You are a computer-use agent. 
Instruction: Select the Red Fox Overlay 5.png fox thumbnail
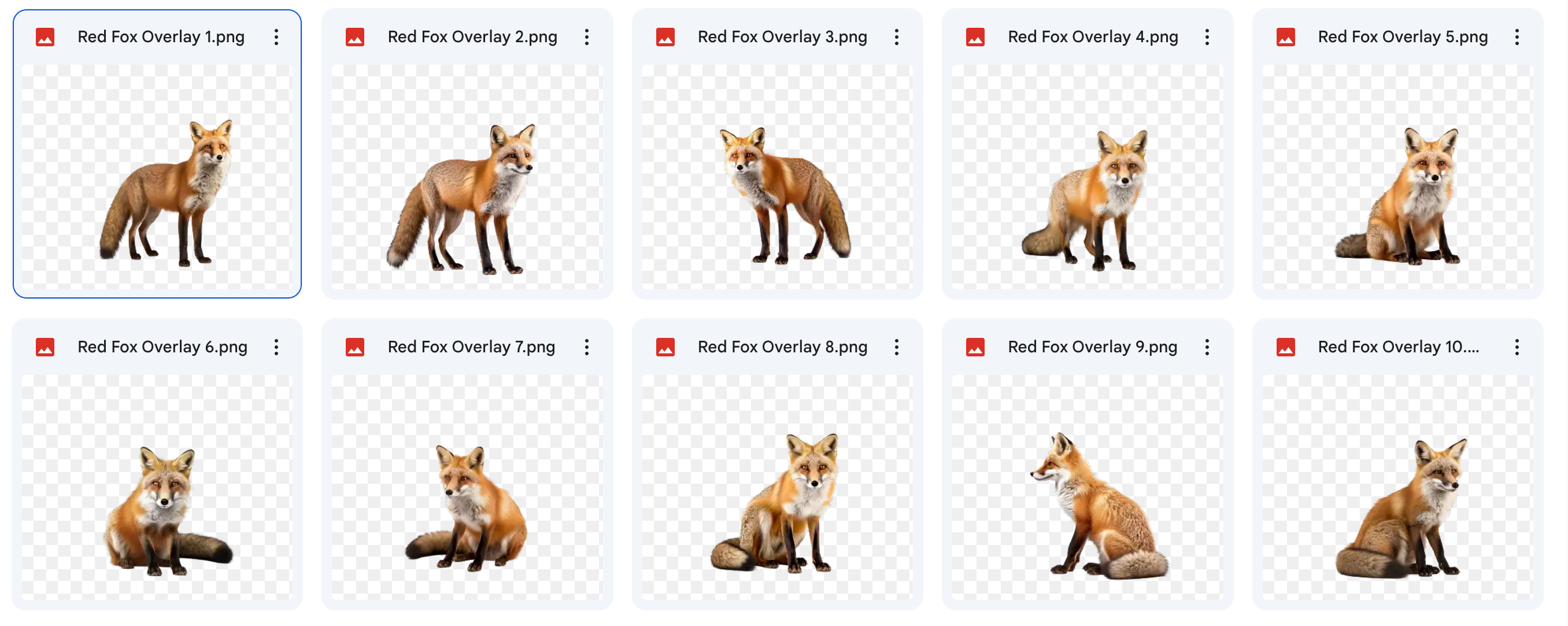coord(1397,176)
